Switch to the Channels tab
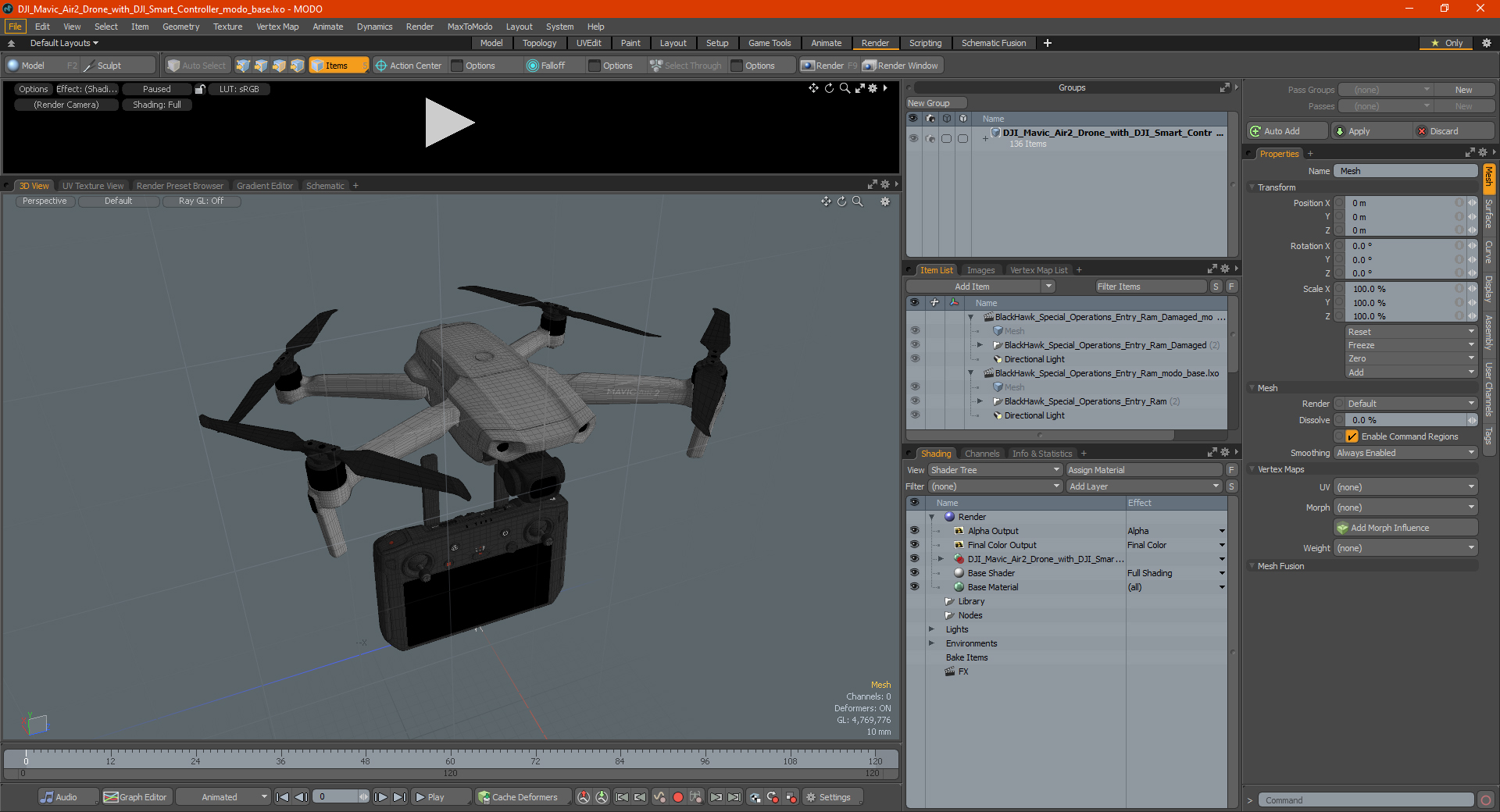The width and height of the screenshot is (1500, 812). click(x=981, y=454)
